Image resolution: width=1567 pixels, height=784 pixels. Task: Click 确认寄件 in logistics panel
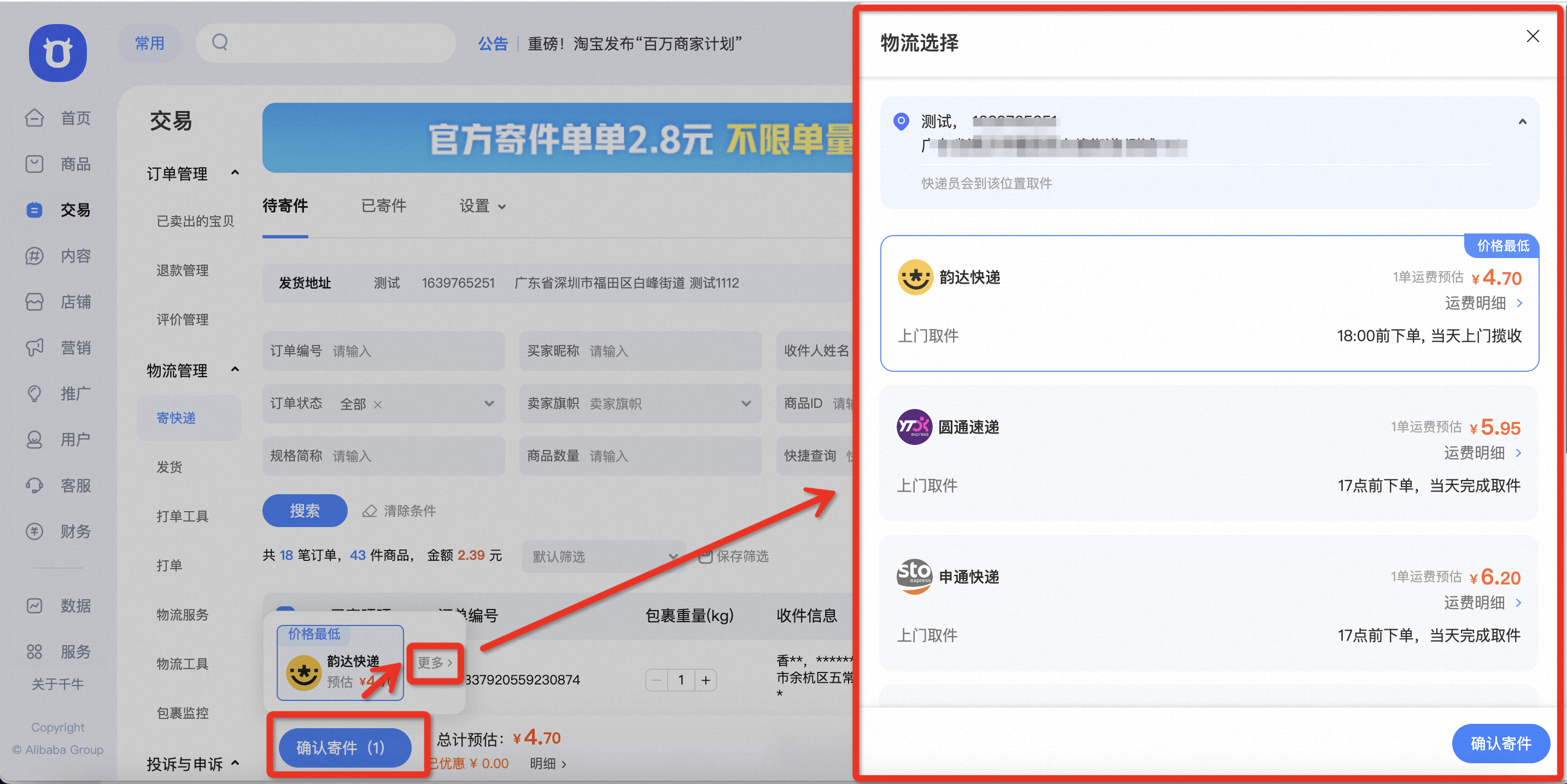(1501, 743)
